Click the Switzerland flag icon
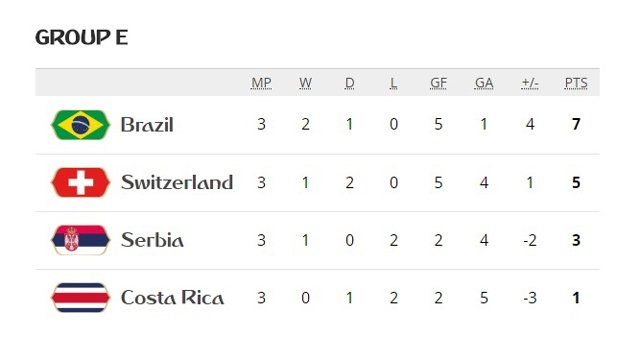This screenshot has height=360, width=640. tap(80, 182)
